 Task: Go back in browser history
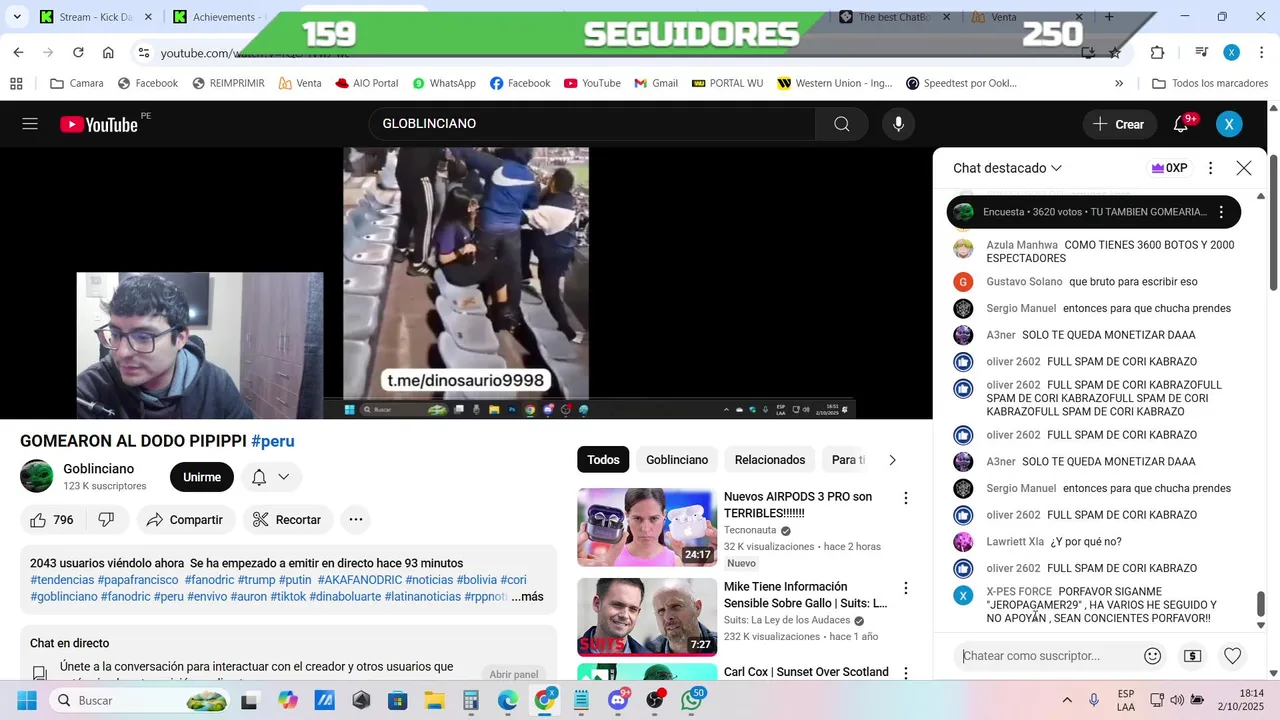click(x=18, y=52)
